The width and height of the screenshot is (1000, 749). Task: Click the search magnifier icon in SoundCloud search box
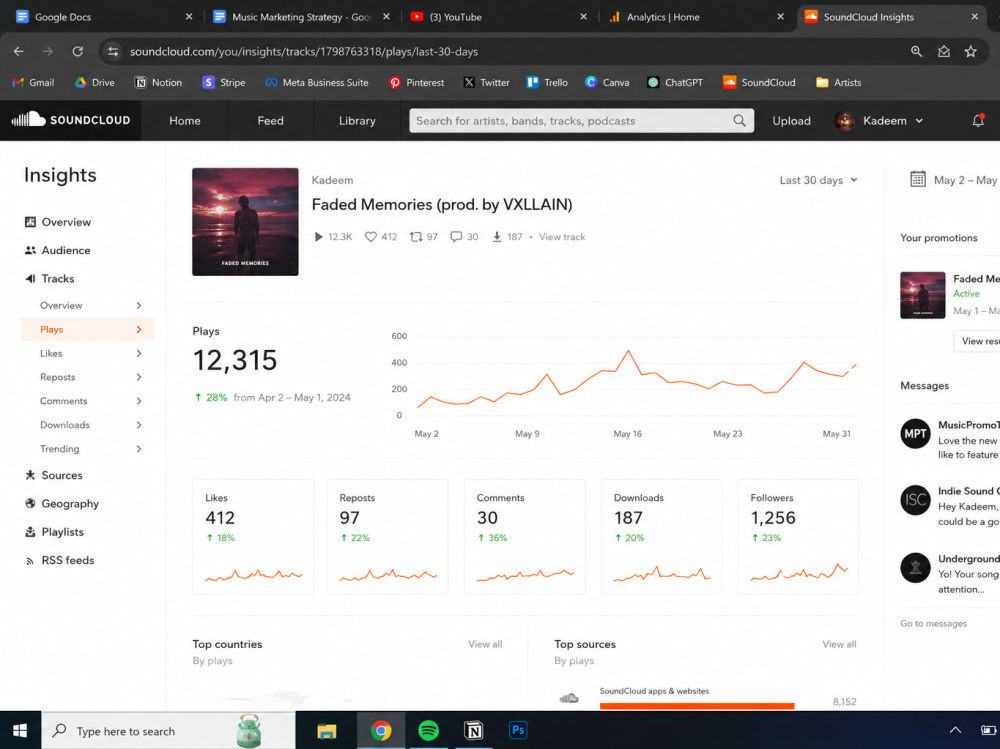pyautogui.click(x=739, y=121)
